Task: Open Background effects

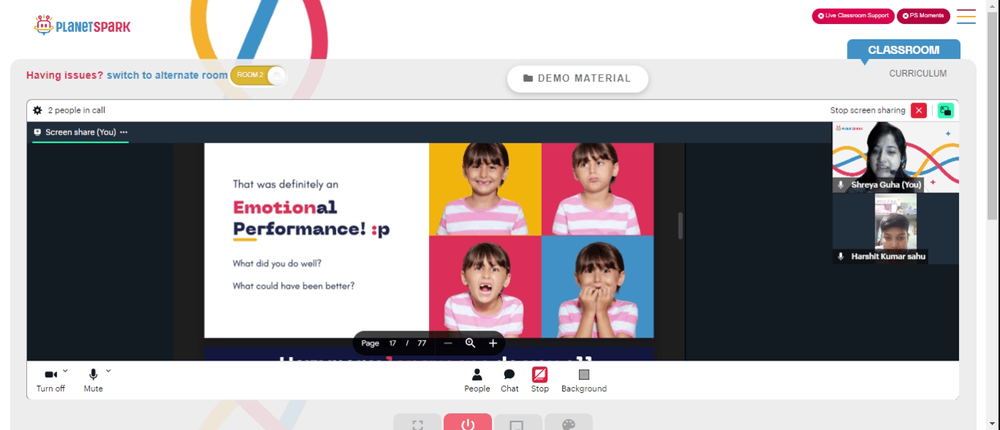Action: tap(584, 381)
